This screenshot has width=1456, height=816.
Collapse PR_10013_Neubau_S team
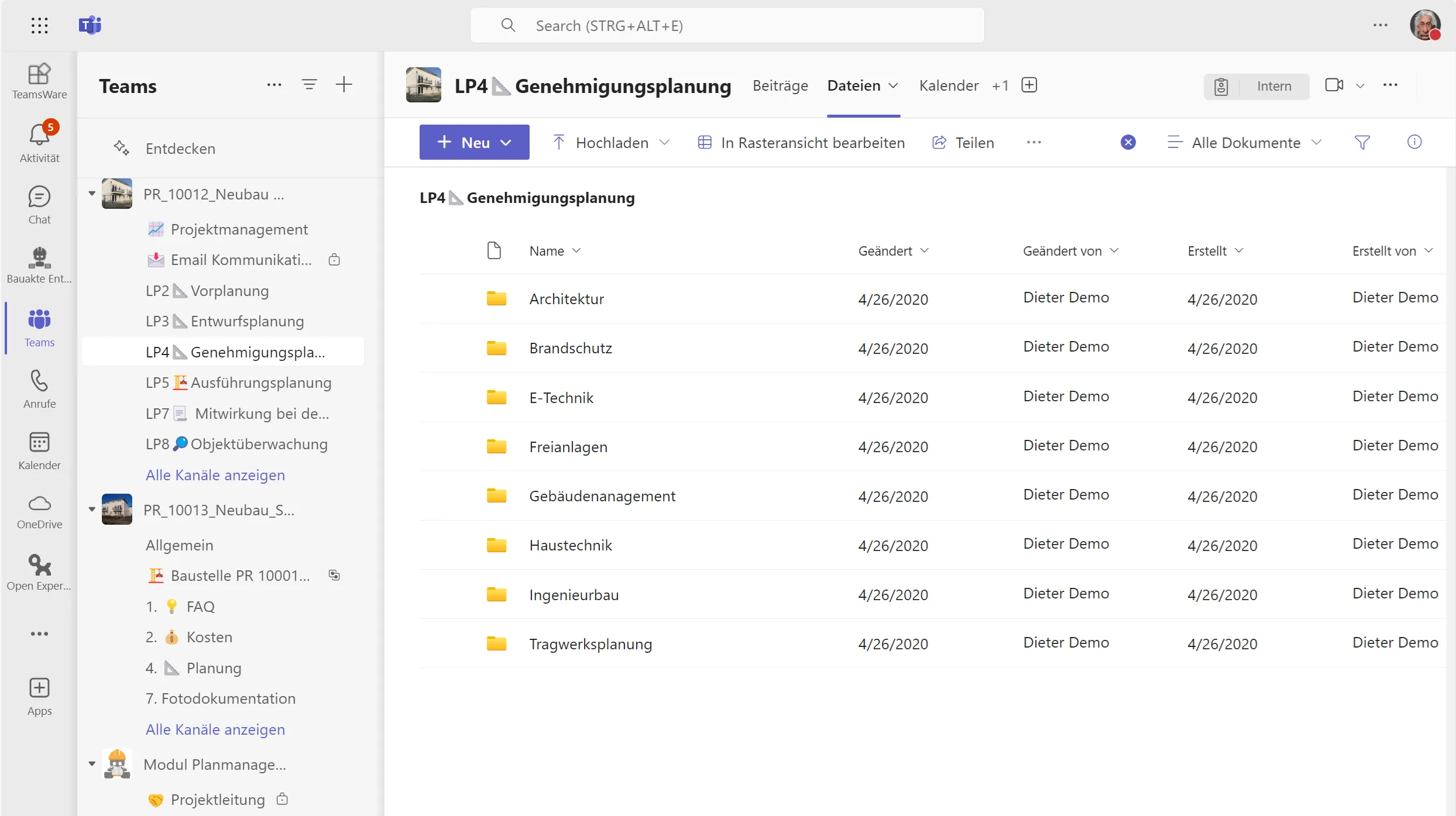[x=92, y=509]
